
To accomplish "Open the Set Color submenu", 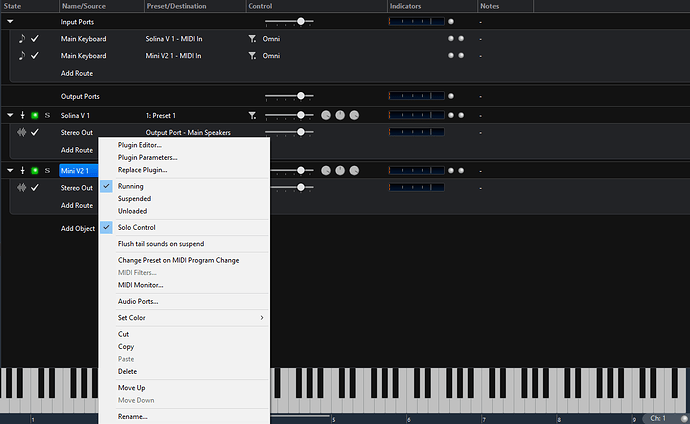I will point(184,318).
